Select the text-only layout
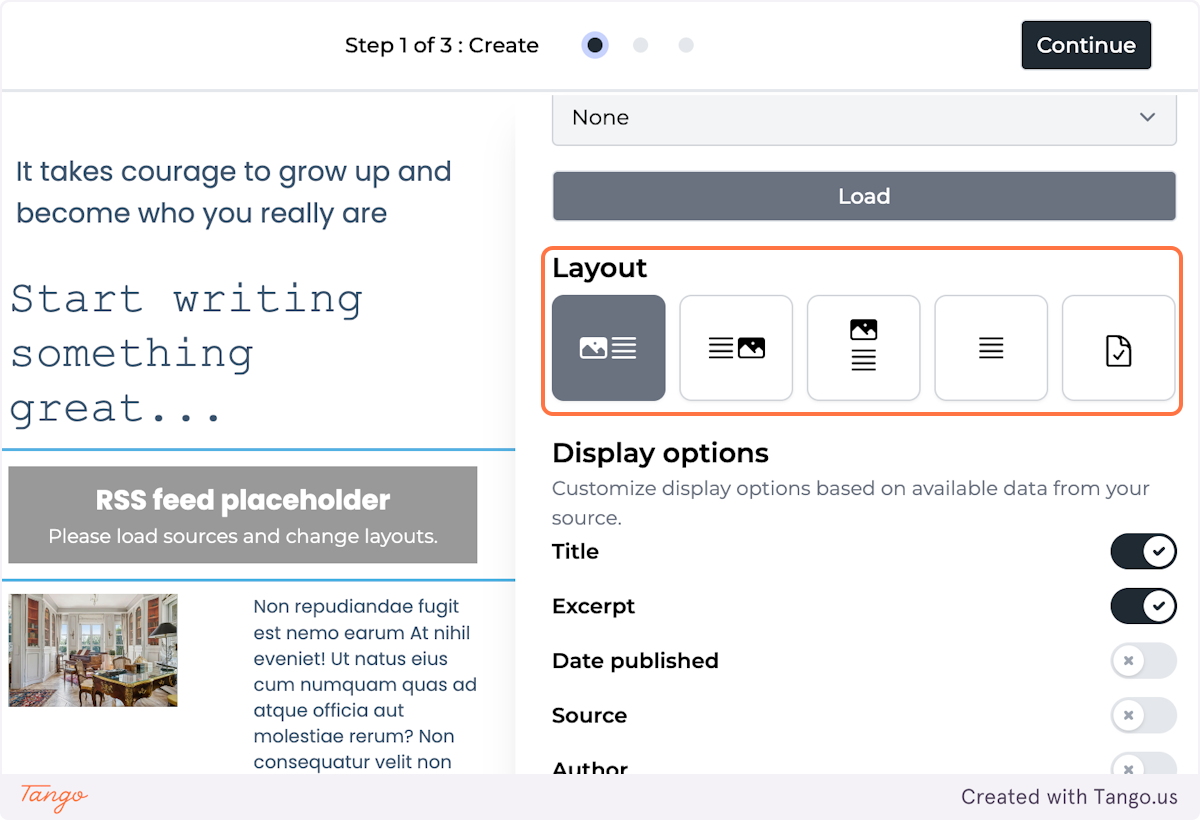 point(991,348)
